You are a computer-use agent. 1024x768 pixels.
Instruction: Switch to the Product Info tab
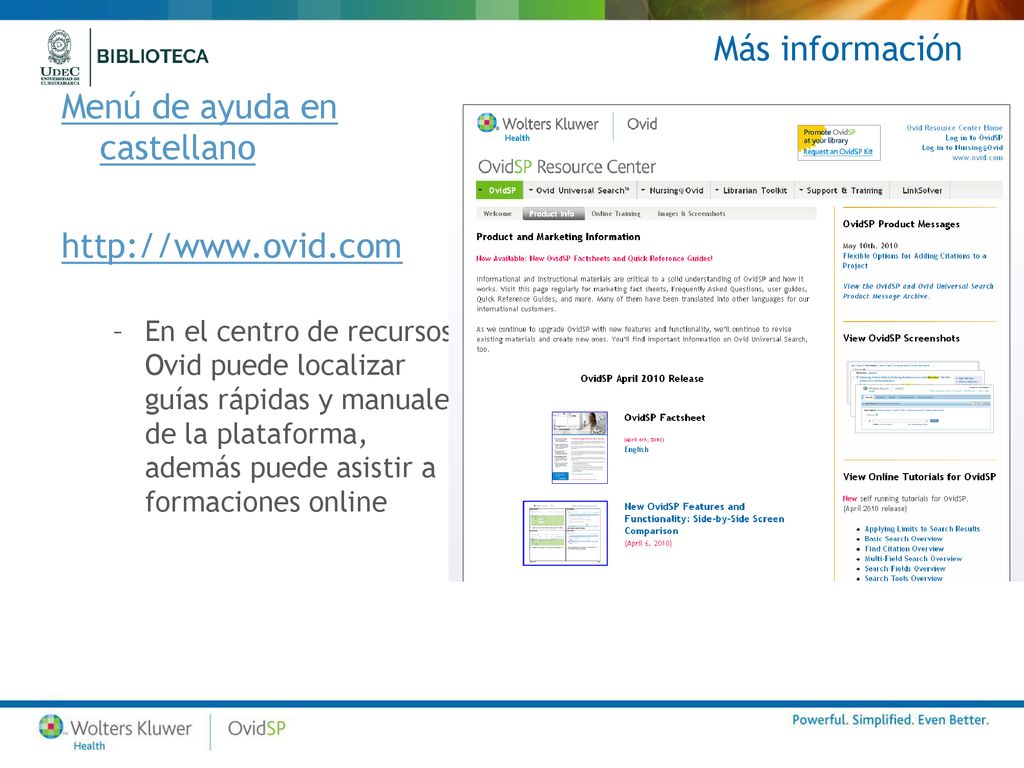pos(552,214)
